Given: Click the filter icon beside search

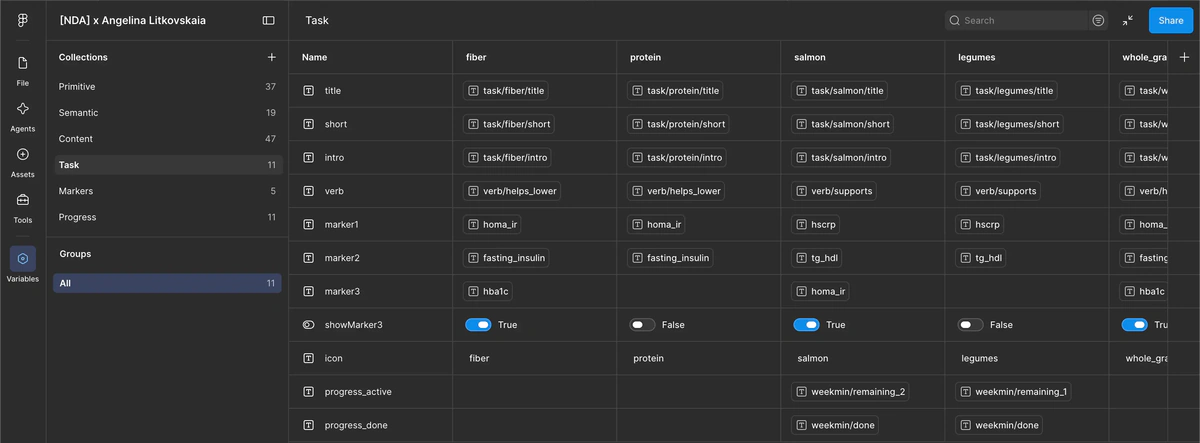Looking at the screenshot, I should point(1098,20).
